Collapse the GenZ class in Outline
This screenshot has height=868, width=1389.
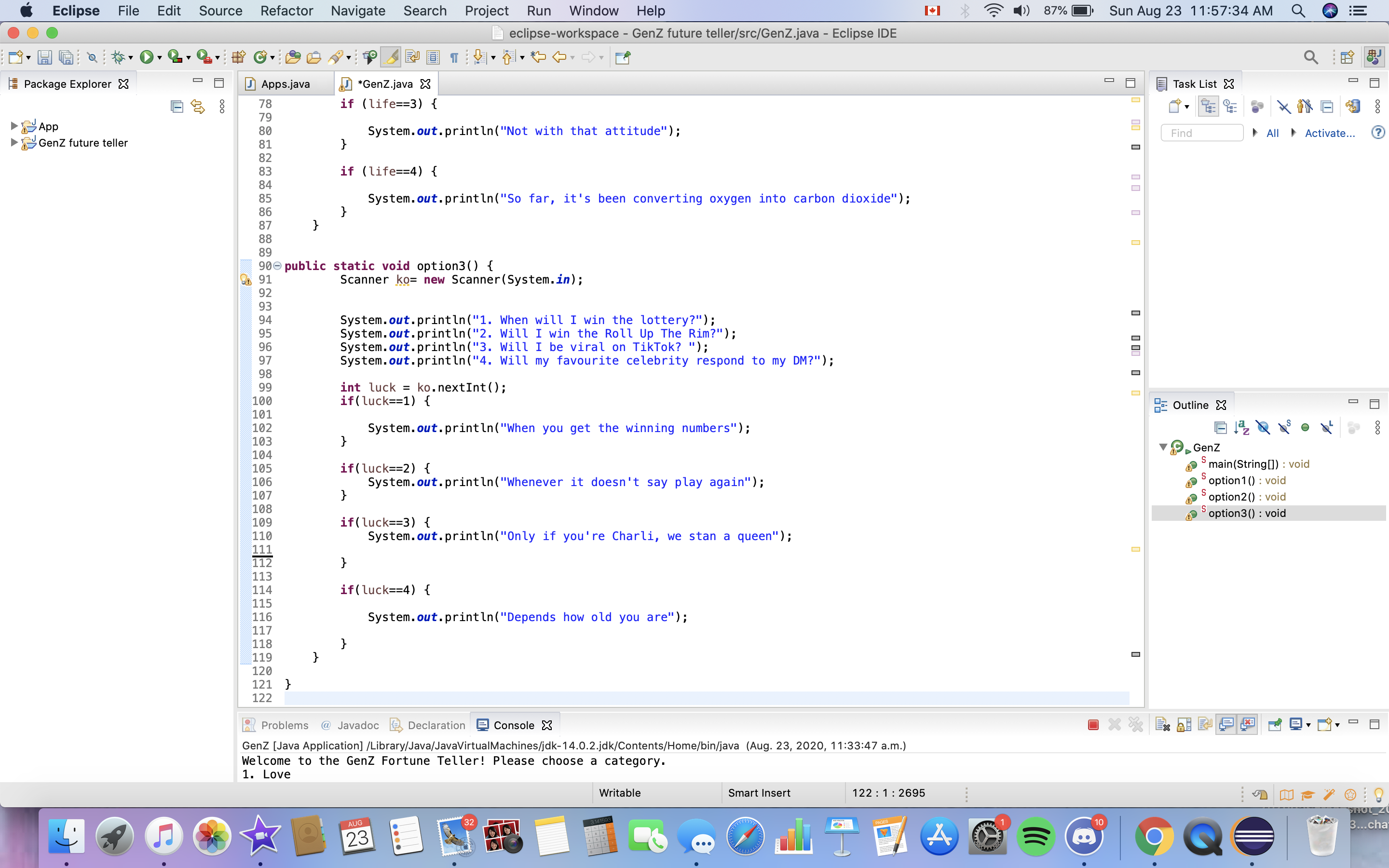click(x=1163, y=447)
